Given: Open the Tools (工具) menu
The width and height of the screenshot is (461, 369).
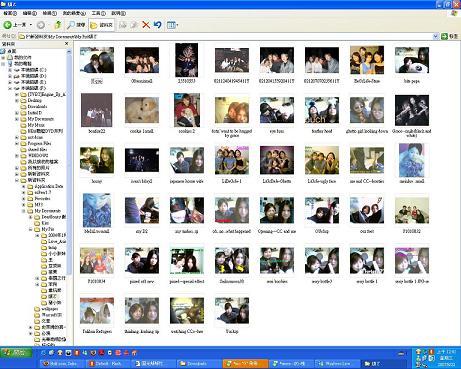Looking at the screenshot, I should (x=98, y=13).
